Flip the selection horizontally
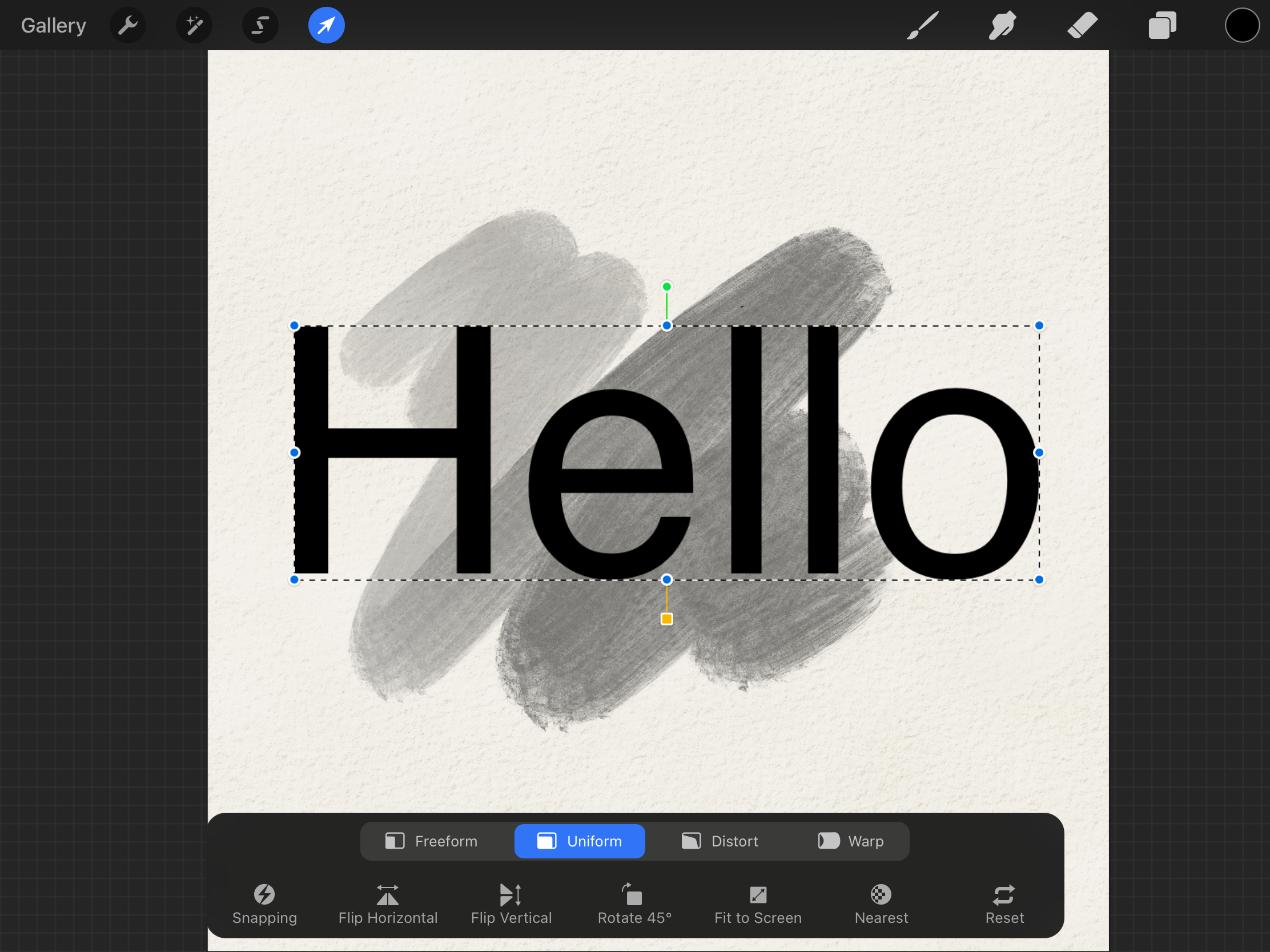 click(x=388, y=904)
